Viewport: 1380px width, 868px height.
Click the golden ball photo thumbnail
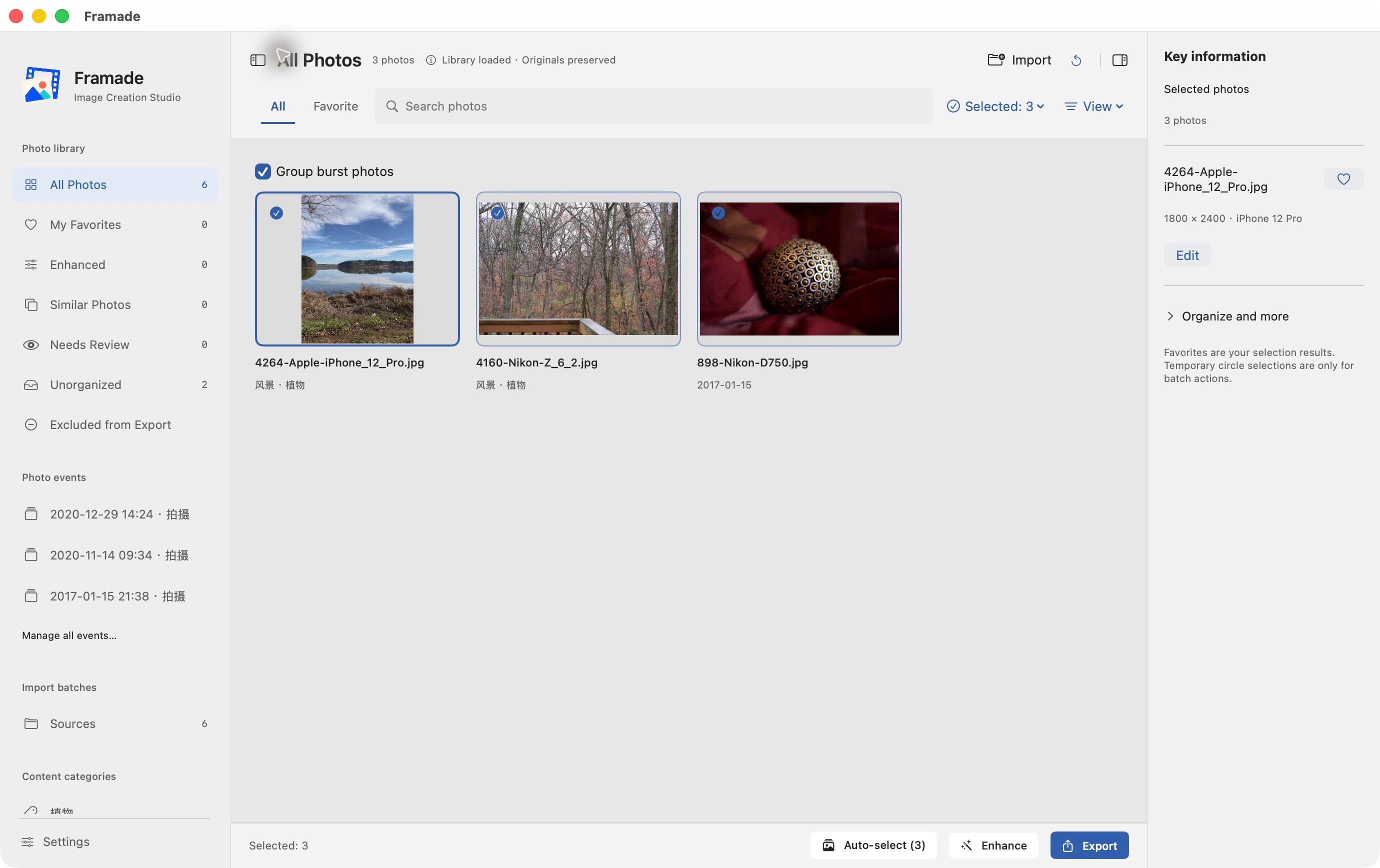point(799,269)
